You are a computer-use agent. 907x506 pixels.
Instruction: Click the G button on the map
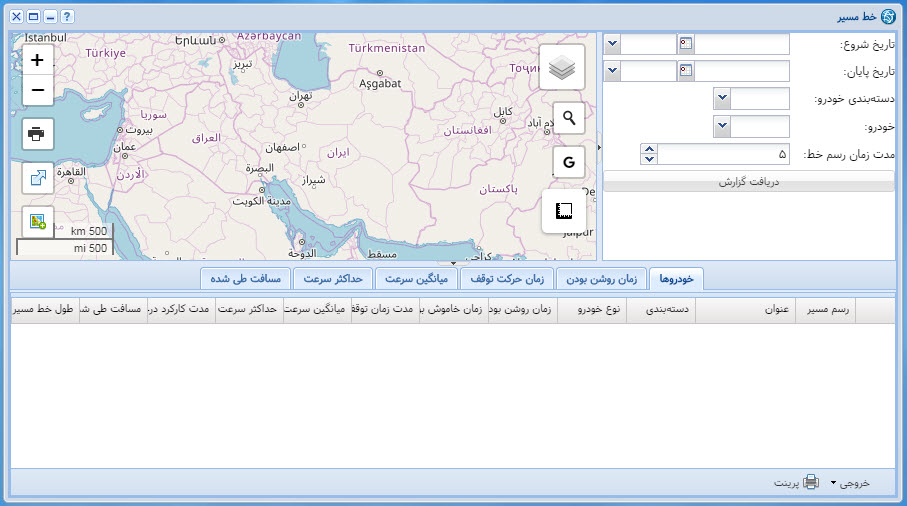(569, 162)
